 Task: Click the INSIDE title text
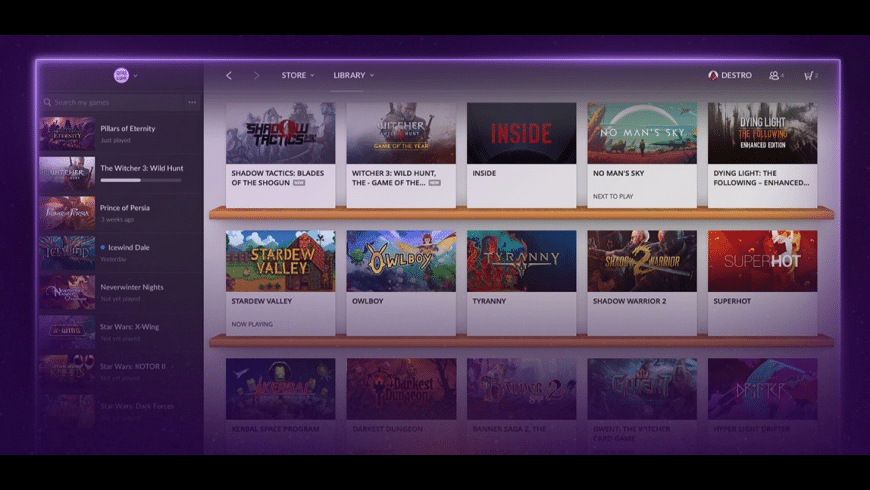(484, 173)
